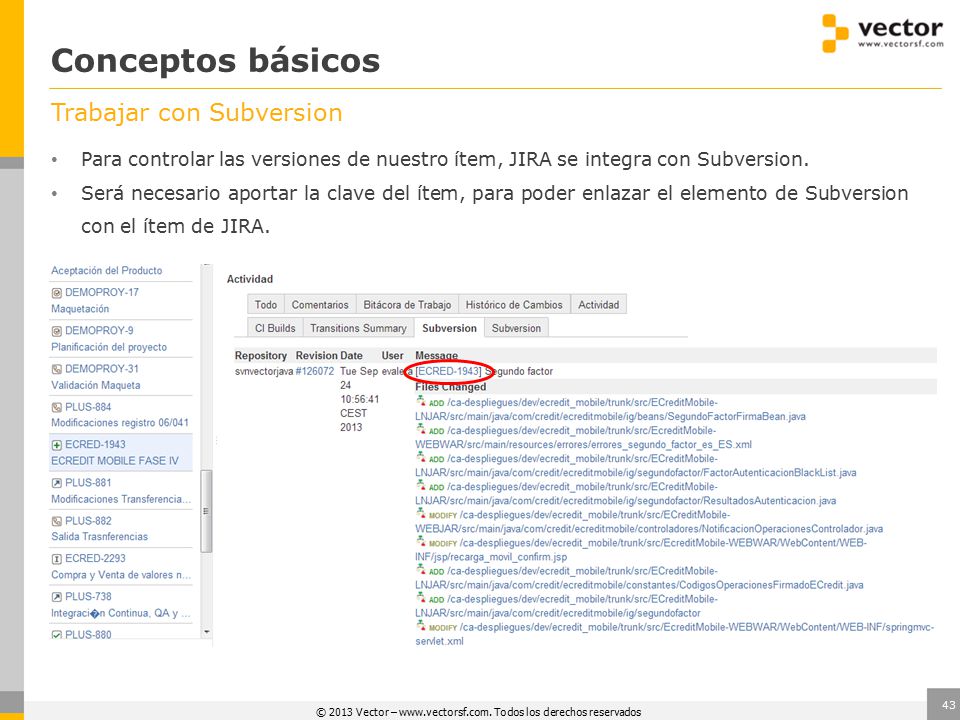Open errores_segundo_factor_es_ES.xml file path
Screen dimensions: 960x720
pyautogui.click(x=583, y=438)
